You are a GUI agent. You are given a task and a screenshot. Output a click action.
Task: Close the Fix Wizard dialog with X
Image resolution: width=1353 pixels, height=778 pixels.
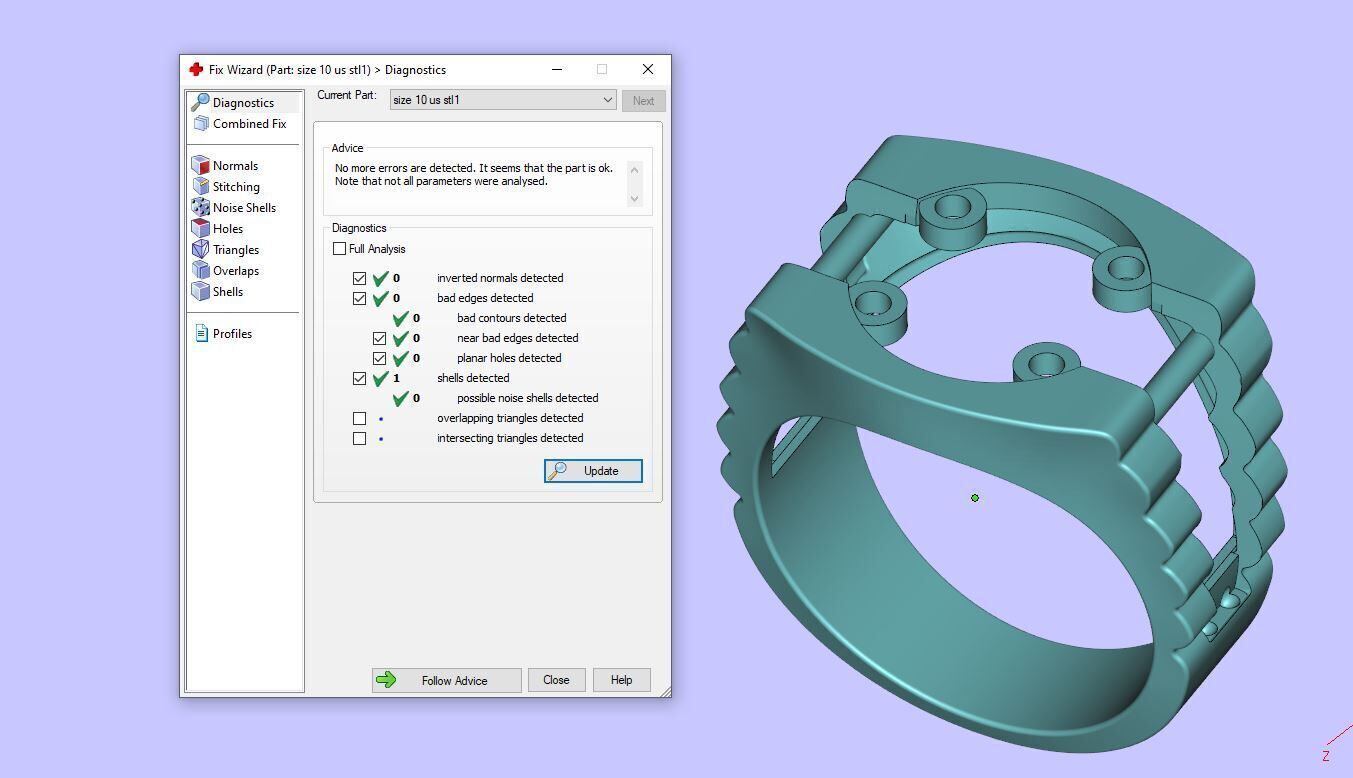pyautogui.click(x=648, y=69)
